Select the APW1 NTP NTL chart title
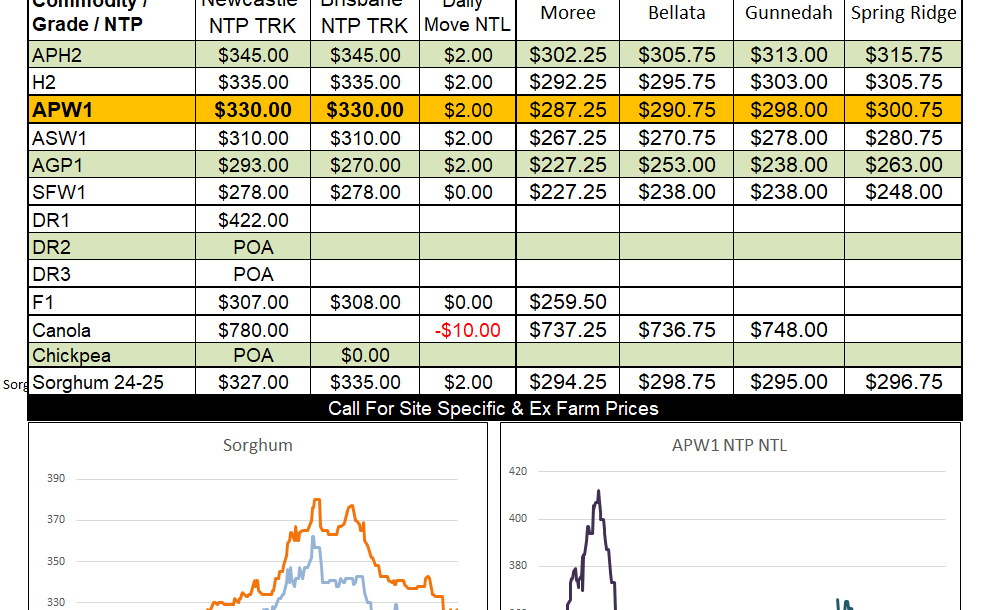Screen dimensions: 993x610 tap(729, 445)
